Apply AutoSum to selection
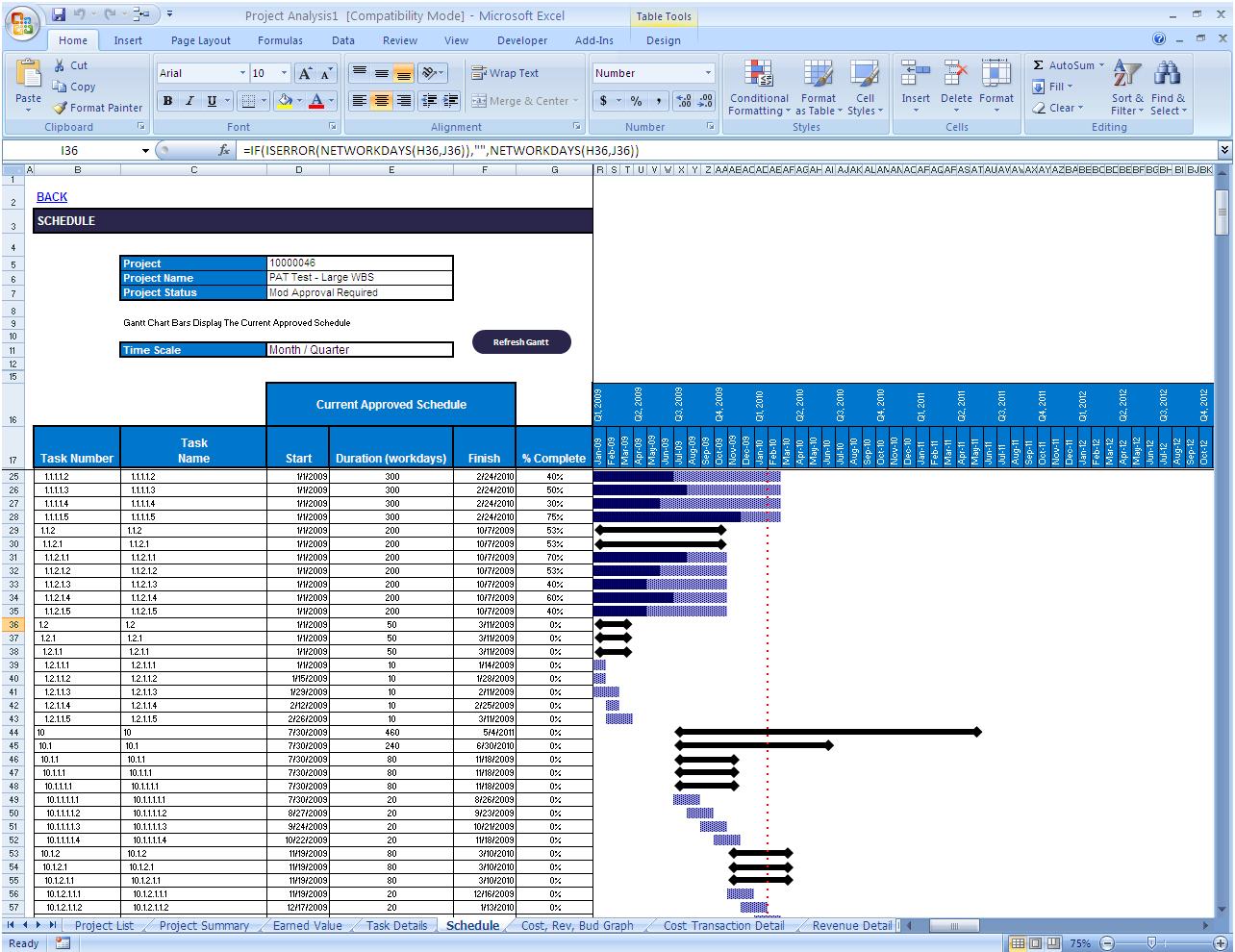Screen dimensions: 1235x952 (1064, 64)
